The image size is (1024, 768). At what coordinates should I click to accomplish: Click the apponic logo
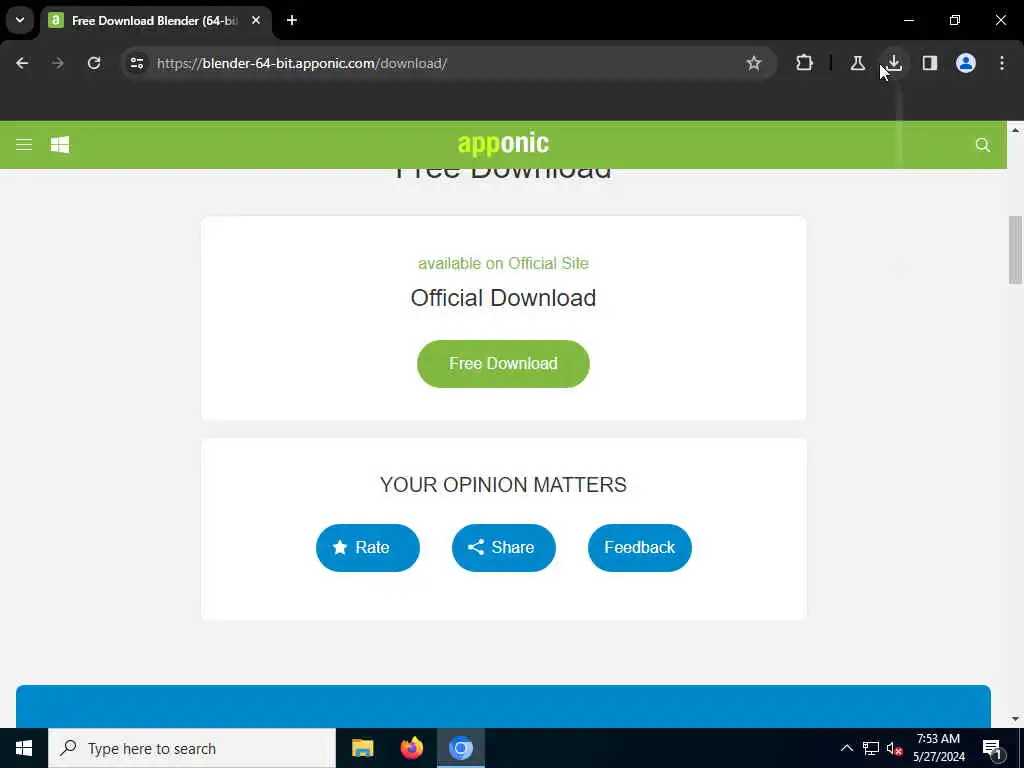(504, 143)
